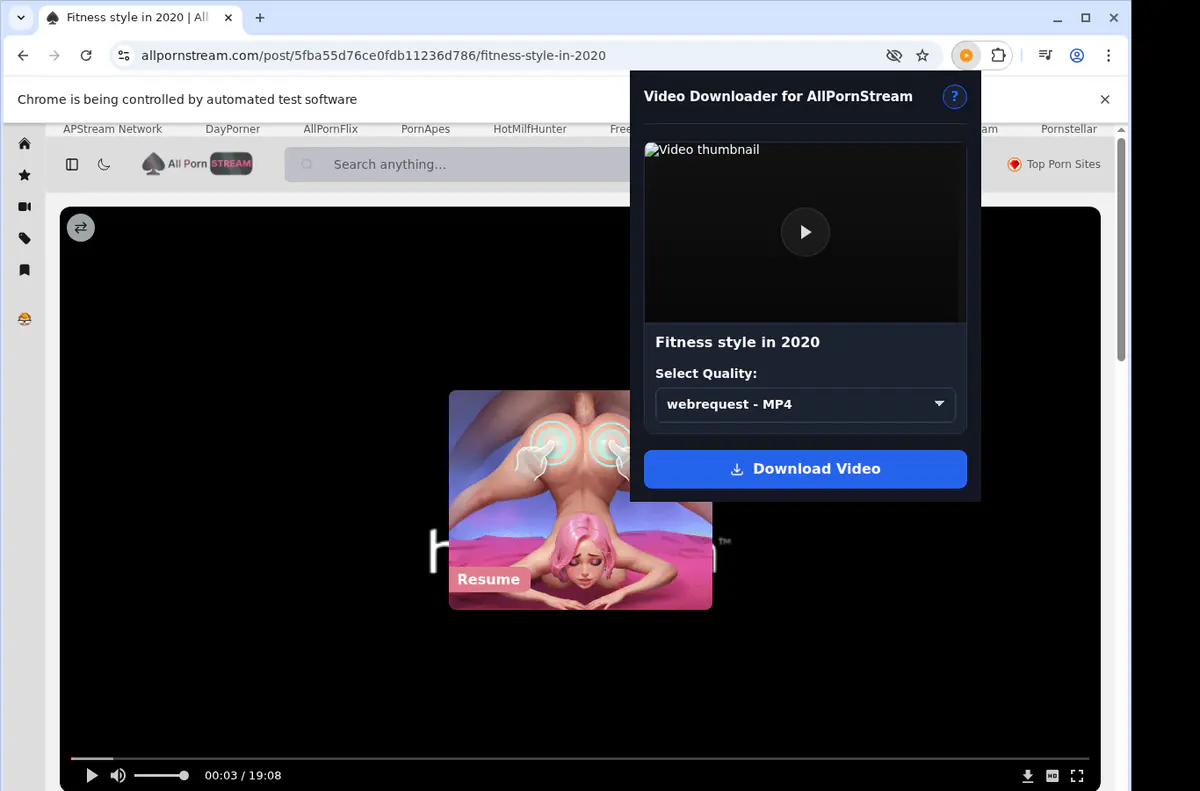Open the Extensions puzzle-piece menu
Image resolution: width=1200 pixels, height=791 pixels.
(x=998, y=56)
